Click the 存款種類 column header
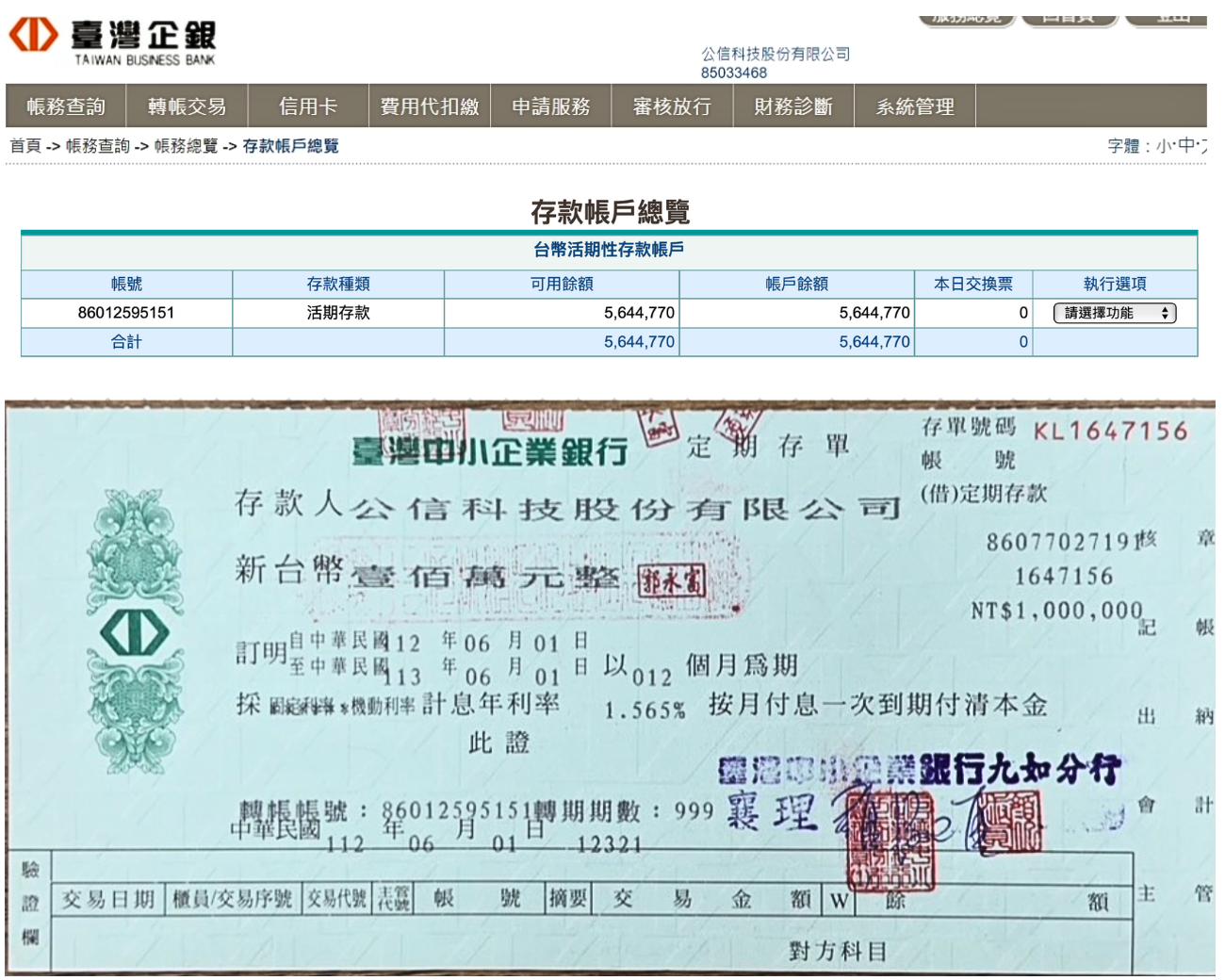Image resolution: width=1225 pixels, height=980 pixels. coord(338,284)
